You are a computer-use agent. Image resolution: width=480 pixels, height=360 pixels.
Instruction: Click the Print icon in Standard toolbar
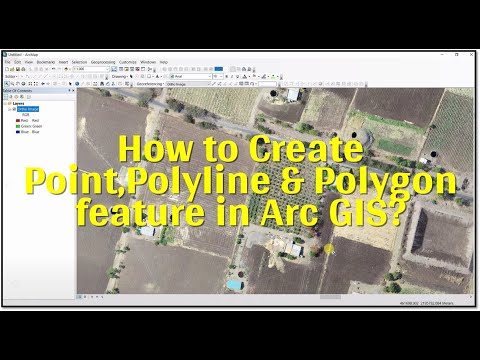click(x=23, y=69)
